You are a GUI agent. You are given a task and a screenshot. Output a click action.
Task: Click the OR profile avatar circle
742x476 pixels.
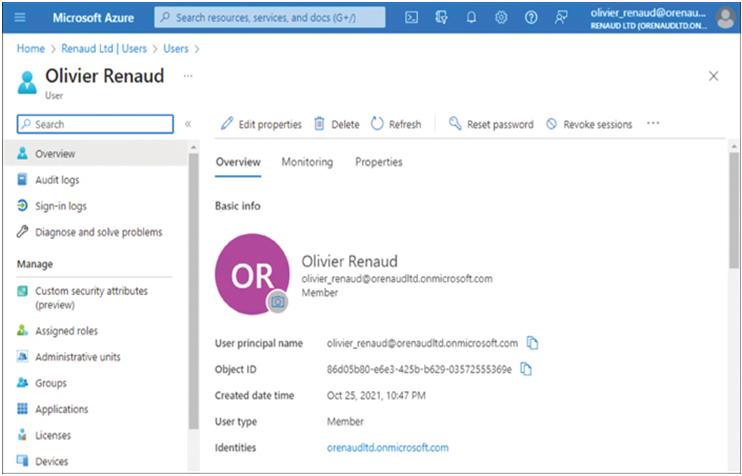(252, 274)
